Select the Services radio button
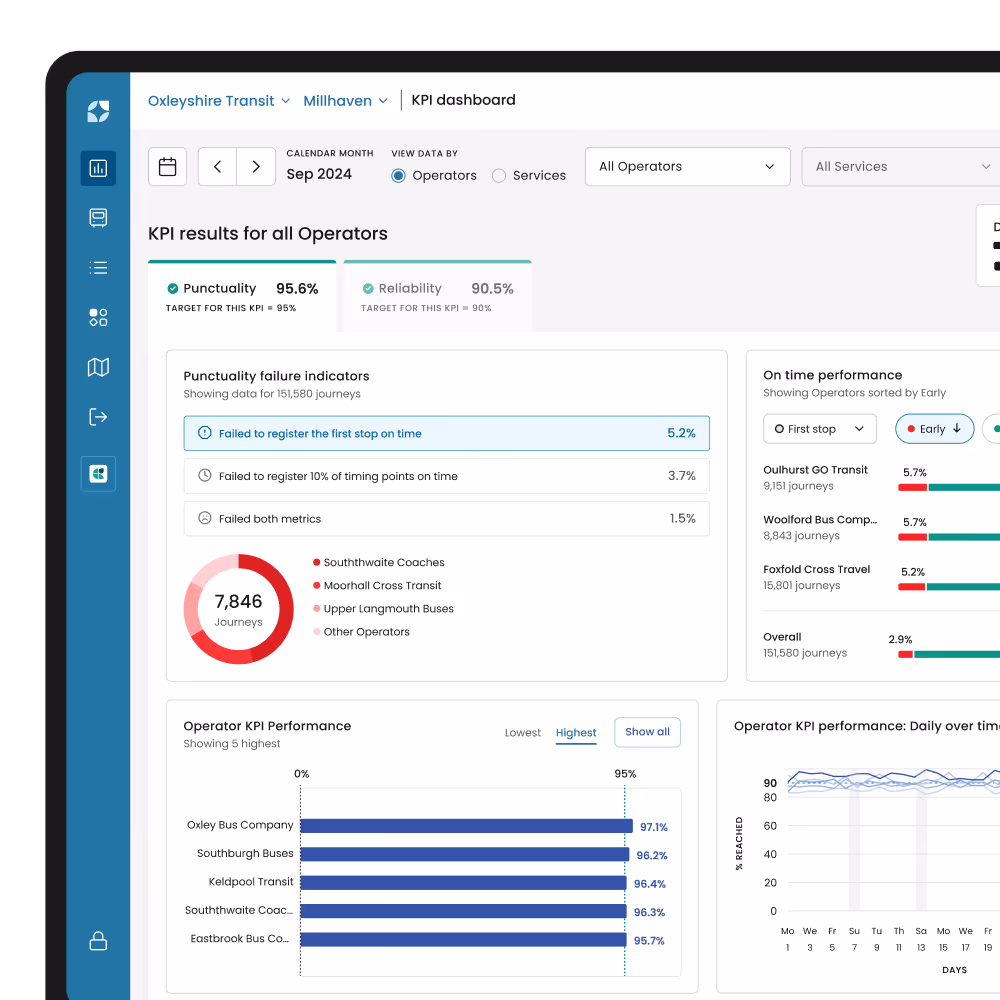 click(499, 175)
